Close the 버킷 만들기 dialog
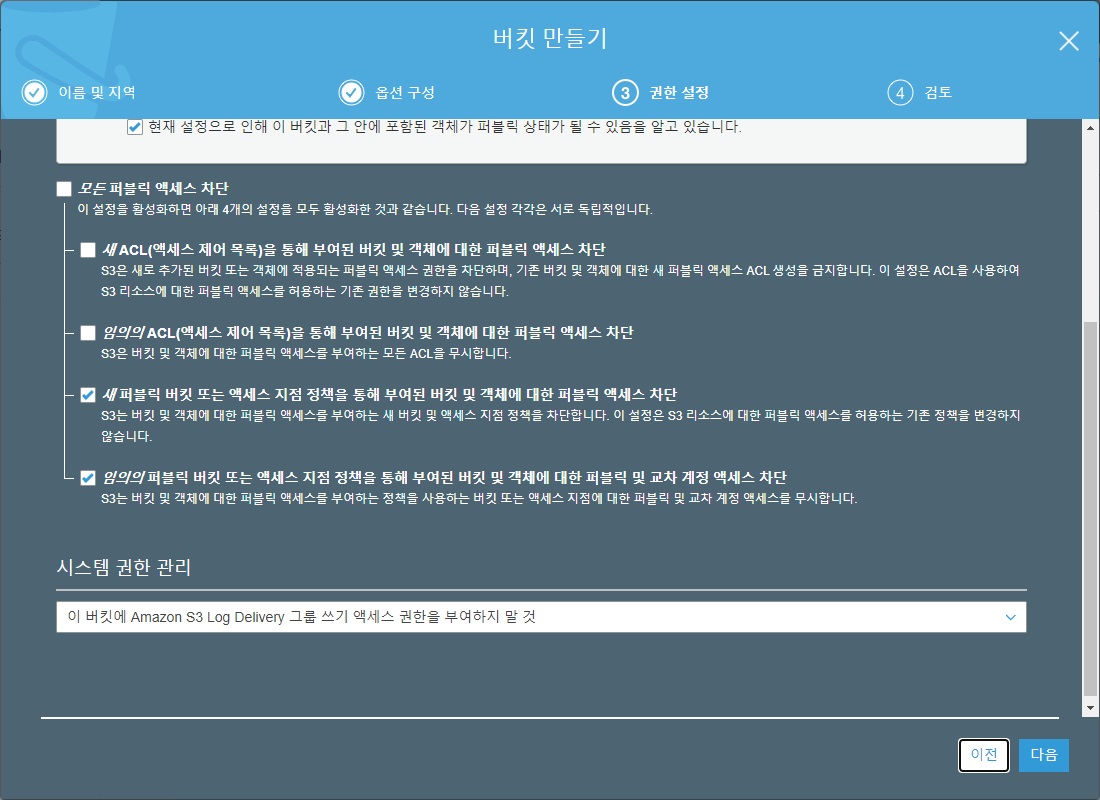The image size is (1100, 800). [1069, 41]
